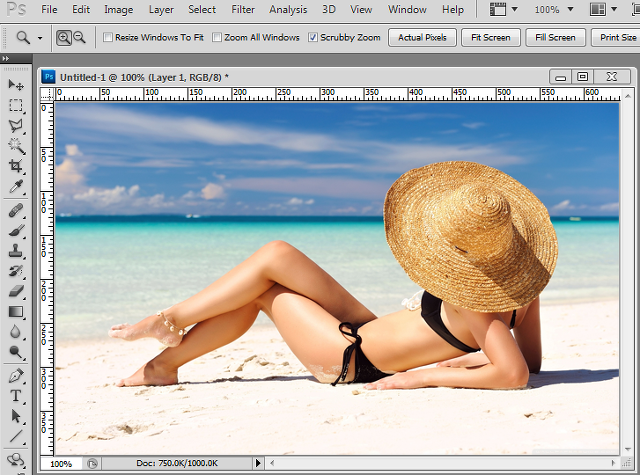The image size is (640, 475).
Task: Click the vertical scrollbar down arrow
Action: click(628, 449)
